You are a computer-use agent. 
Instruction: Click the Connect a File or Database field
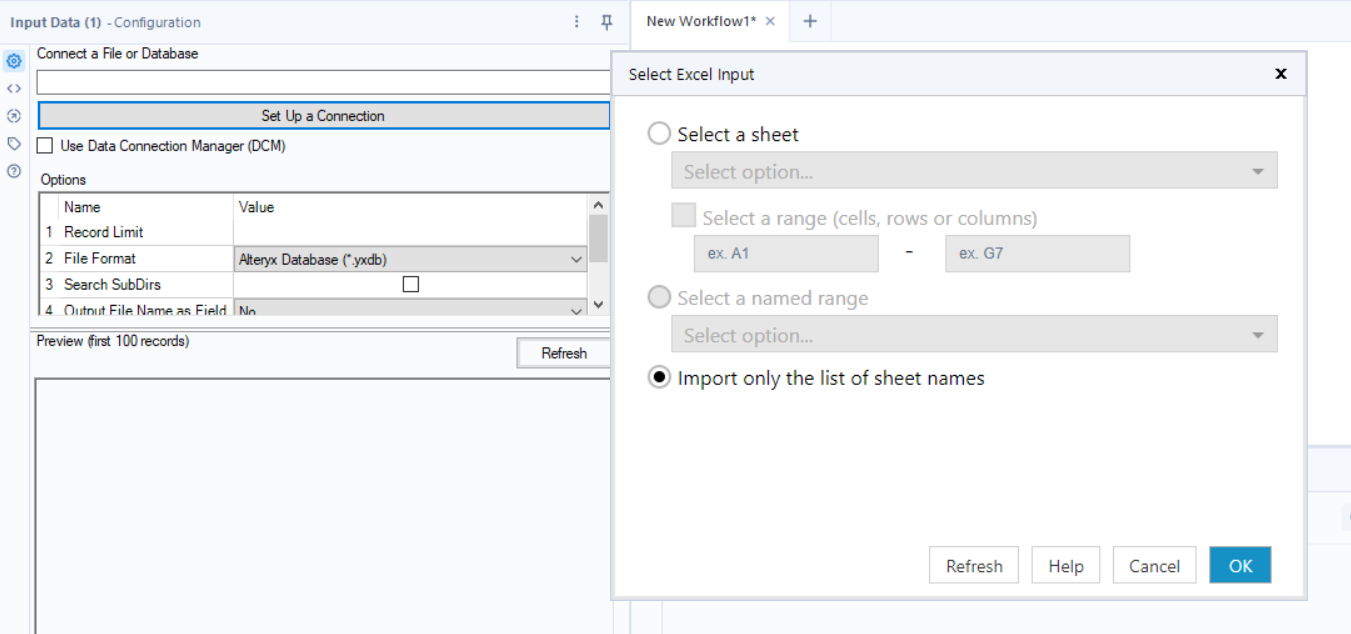(x=323, y=82)
